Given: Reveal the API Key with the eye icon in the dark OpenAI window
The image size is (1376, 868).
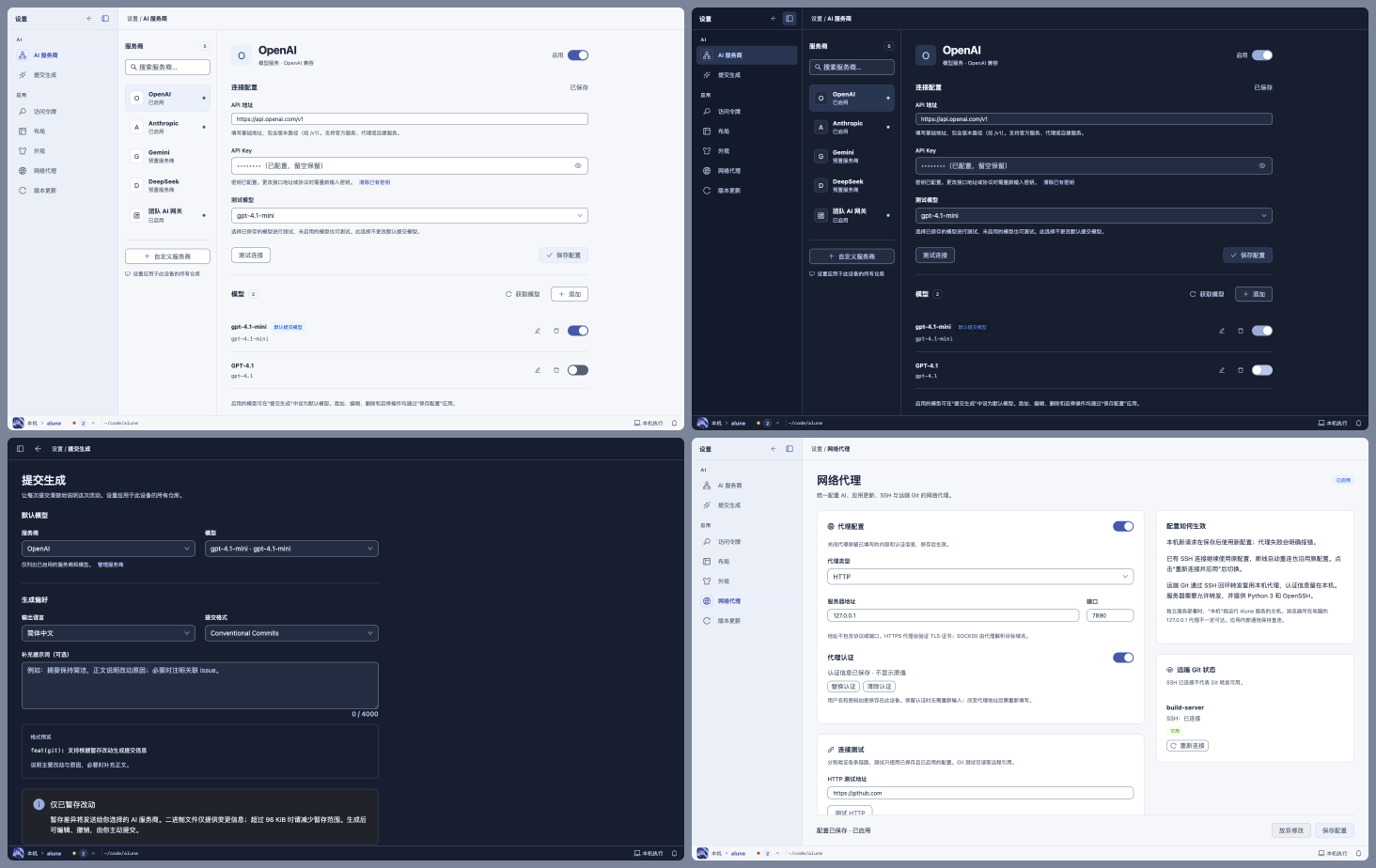Looking at the screenshot, I should coord(1262,165).
